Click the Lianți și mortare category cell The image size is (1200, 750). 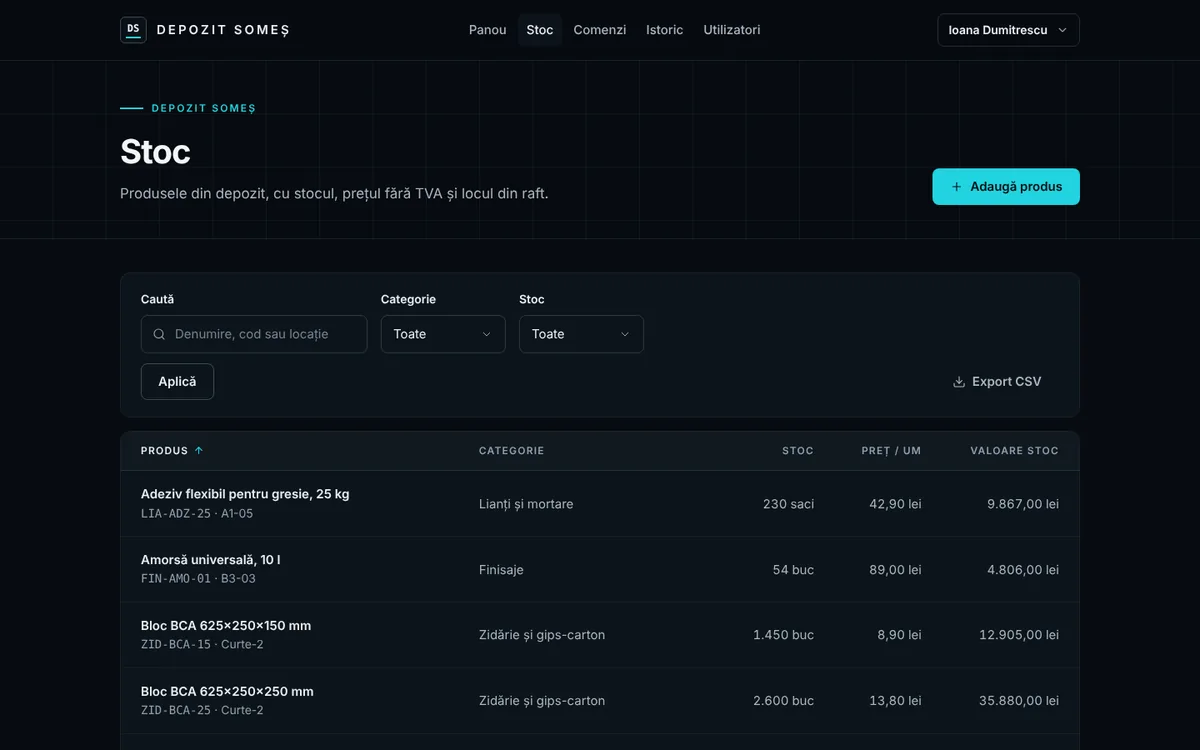(526, 504)
